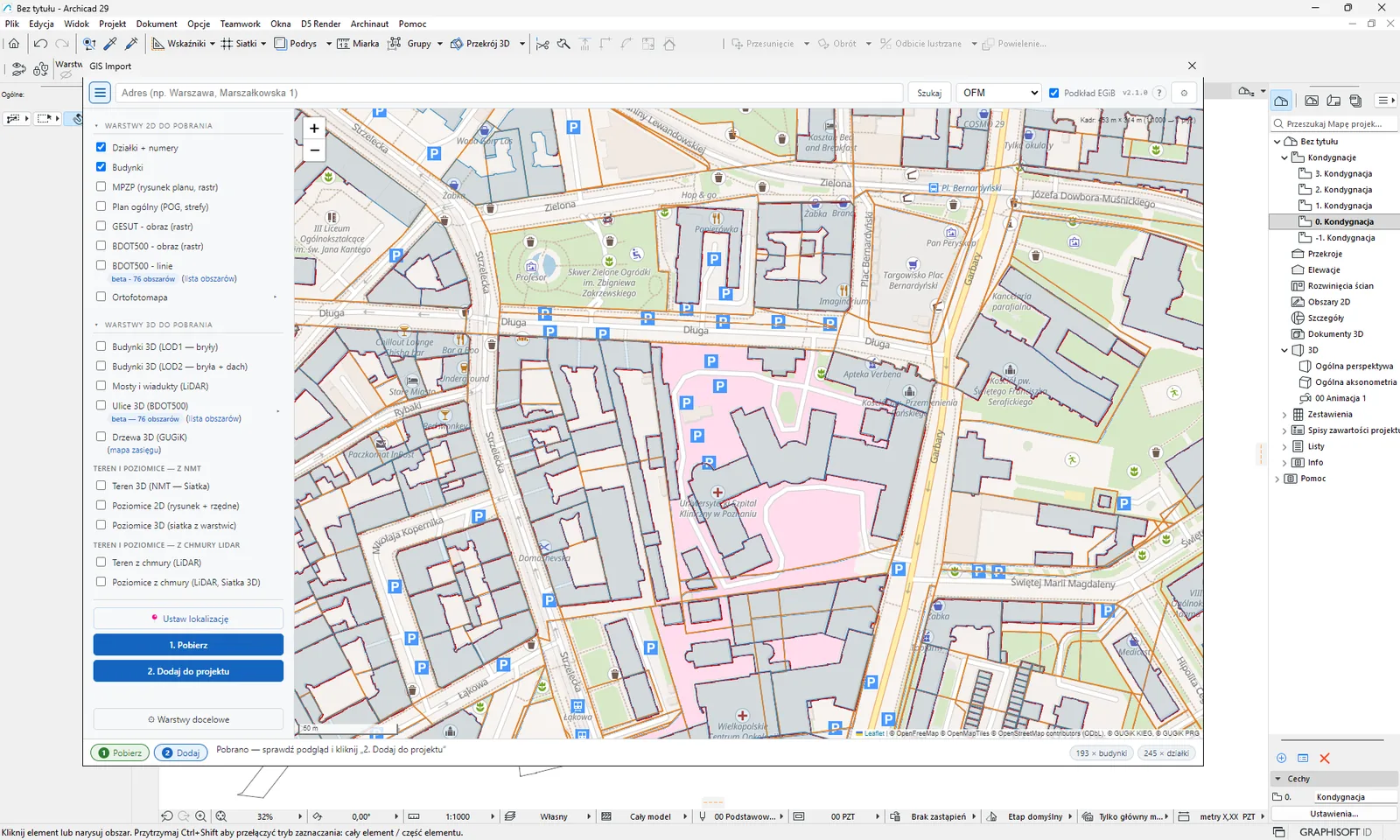This screenshot has width=1400, height=840.
Task: Select the syringe inject parameters tool
Action: (x=132, y=44)
